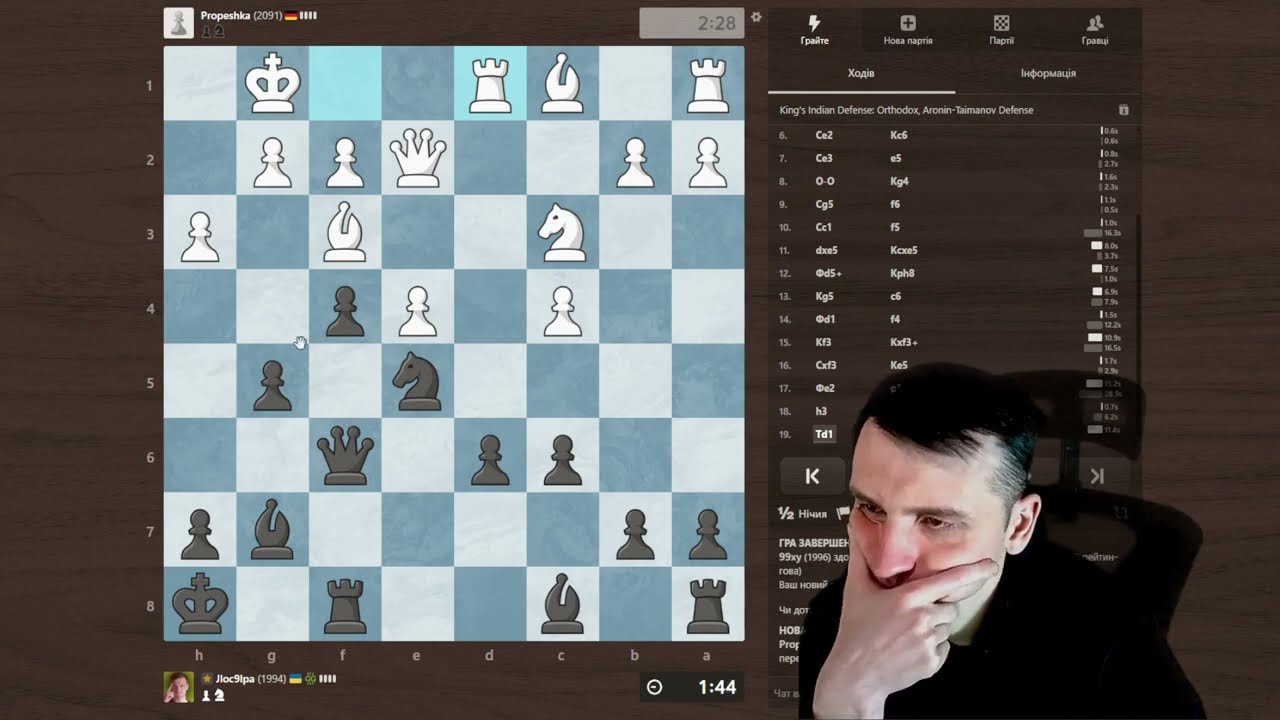Image resolution: width=1280 pixels, height=720 pixels.
Task: Click Jloc9lpa's avatar at bottom
Action: 179,687
